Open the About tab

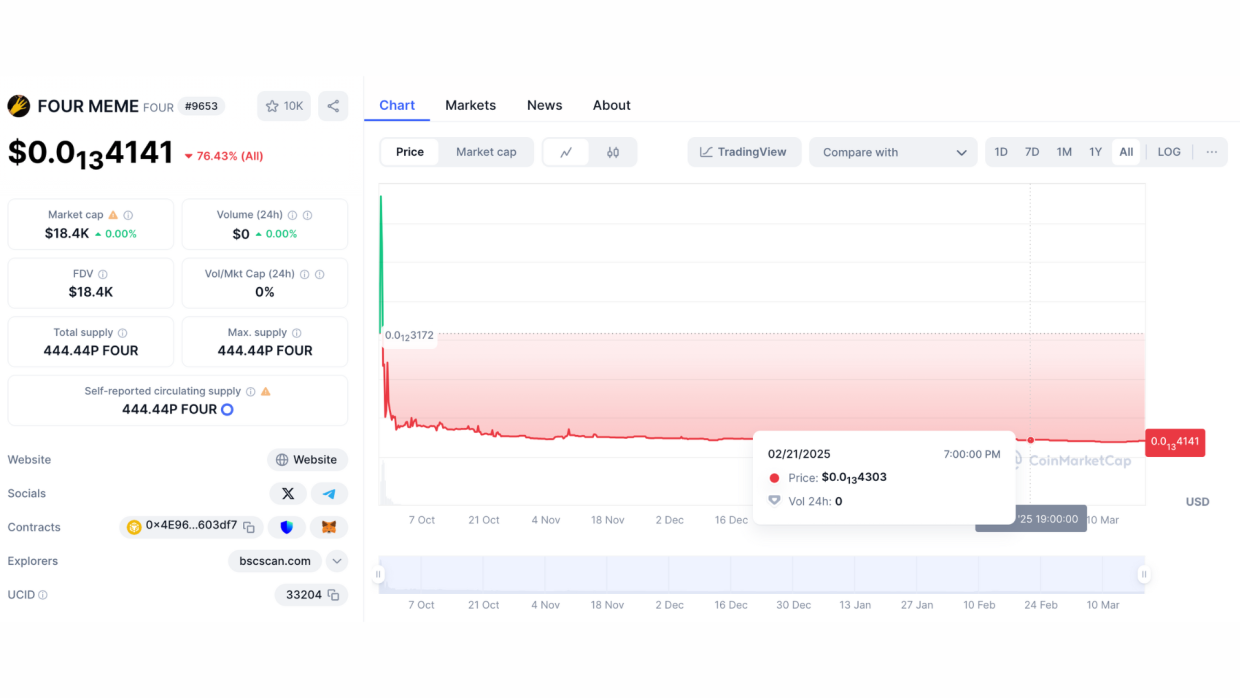[611, 105]
